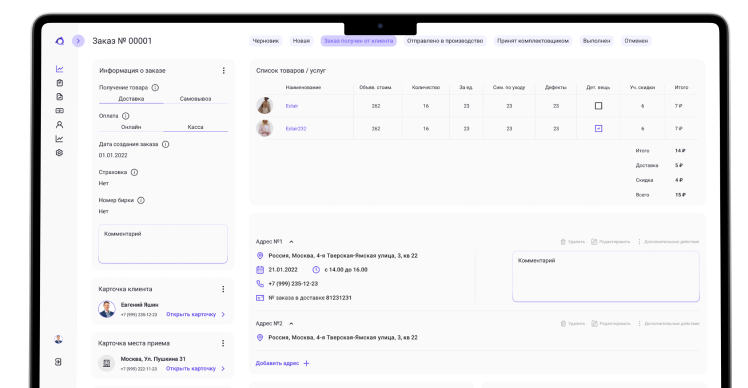Image resolution: width=748 pixels, height=388 pixels.
Task: Open the Eclair232 product link
Action: pos(296,129)
